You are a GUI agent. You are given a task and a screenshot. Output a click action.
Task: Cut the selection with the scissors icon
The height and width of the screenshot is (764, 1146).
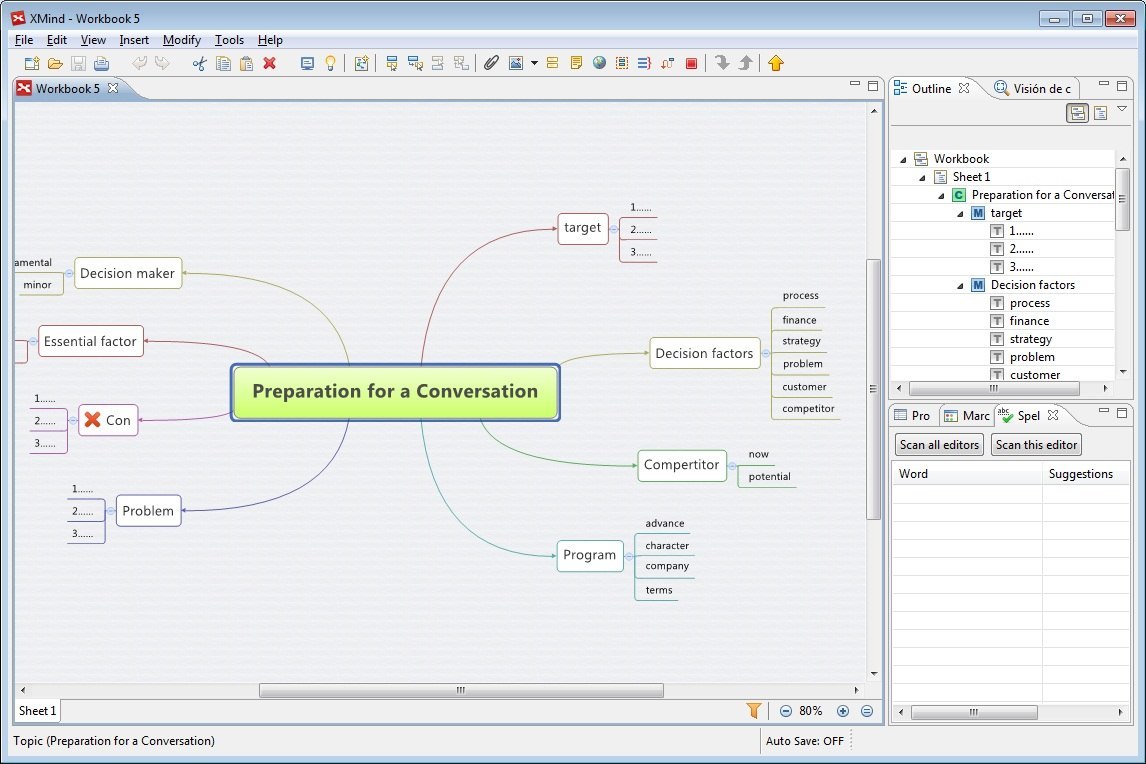[x=200, y=63]
